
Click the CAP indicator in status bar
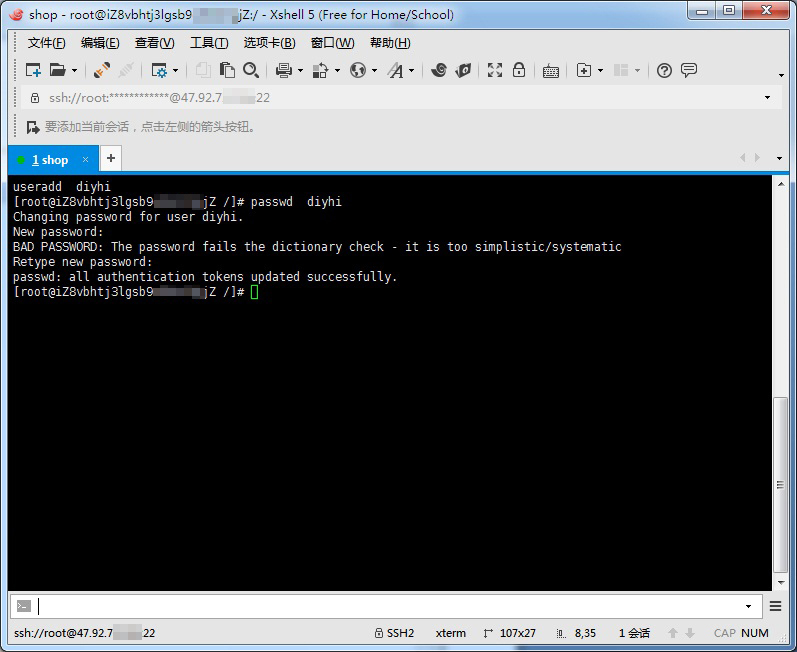[x=724, y=633]
